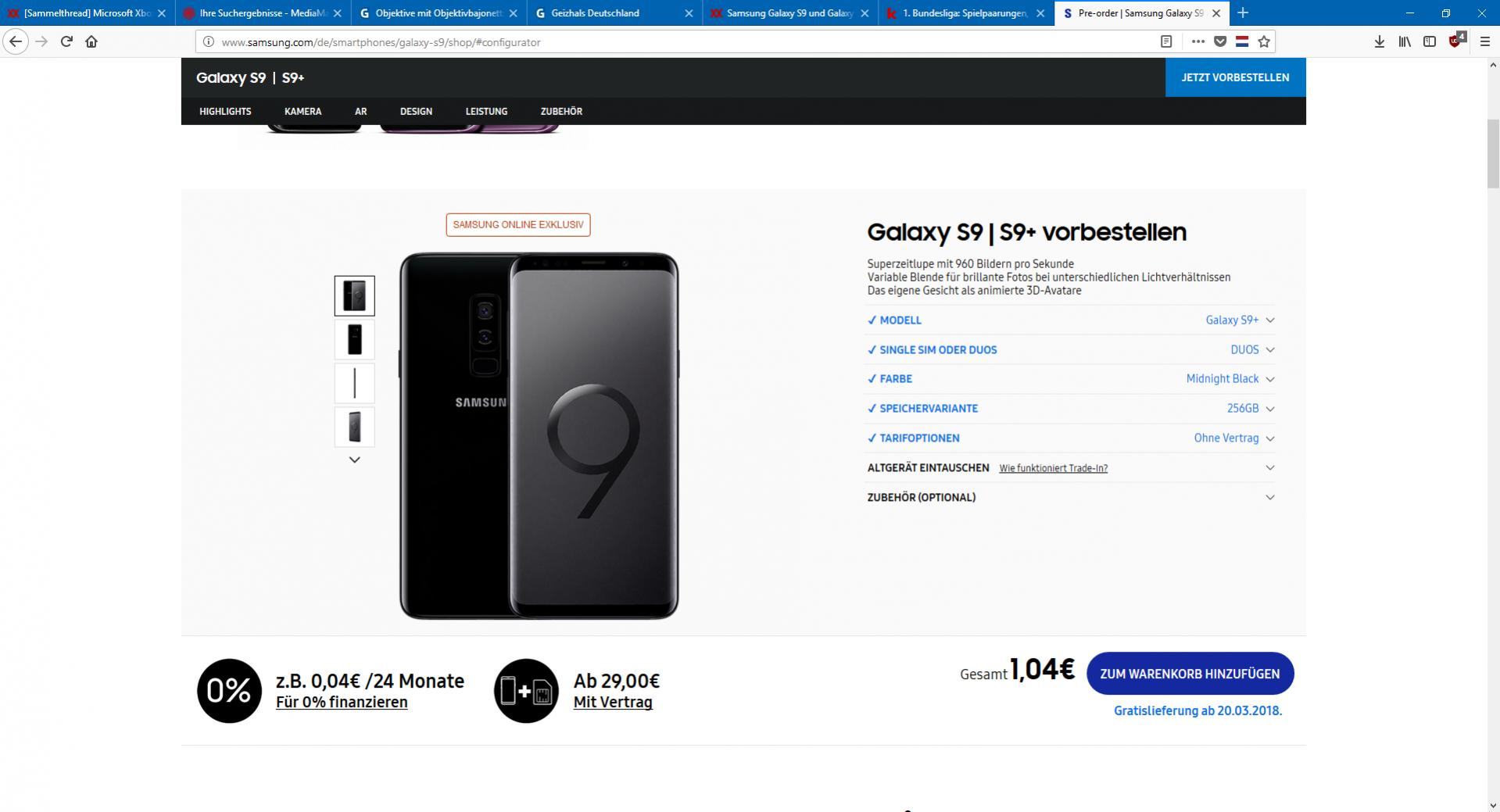
Task: Open the browser home page icon
Action: [91, 41]
